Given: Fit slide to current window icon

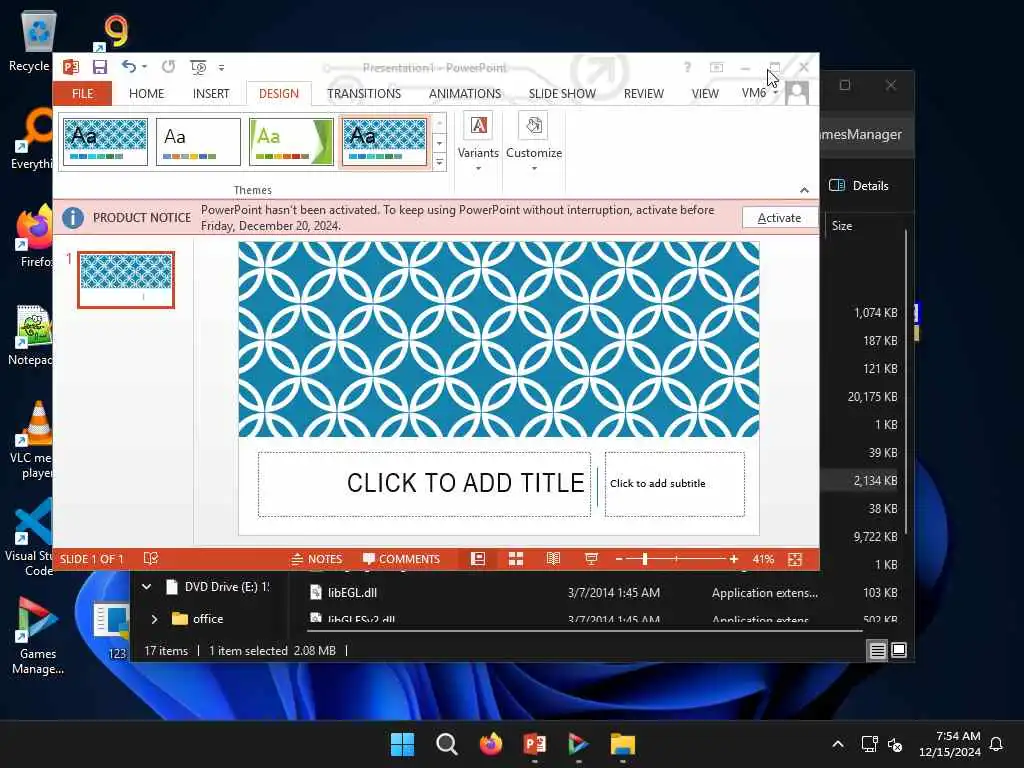Looking at the screenshot, I should pyautogui.click(x=795, y=559).
